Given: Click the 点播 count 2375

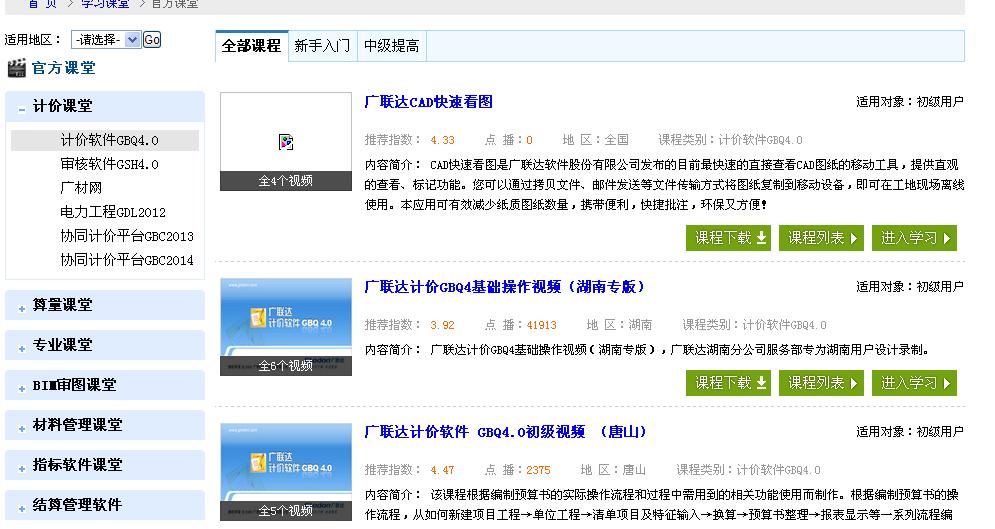Looking at the screenshot, I should tap(538, 471).
